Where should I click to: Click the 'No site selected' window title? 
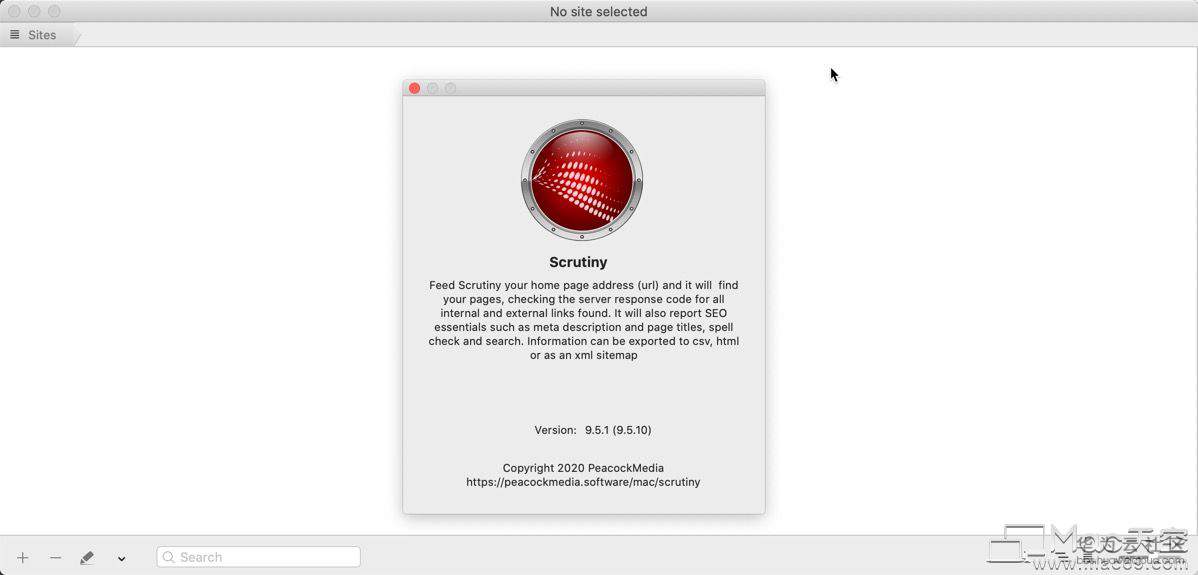(598, 11)
